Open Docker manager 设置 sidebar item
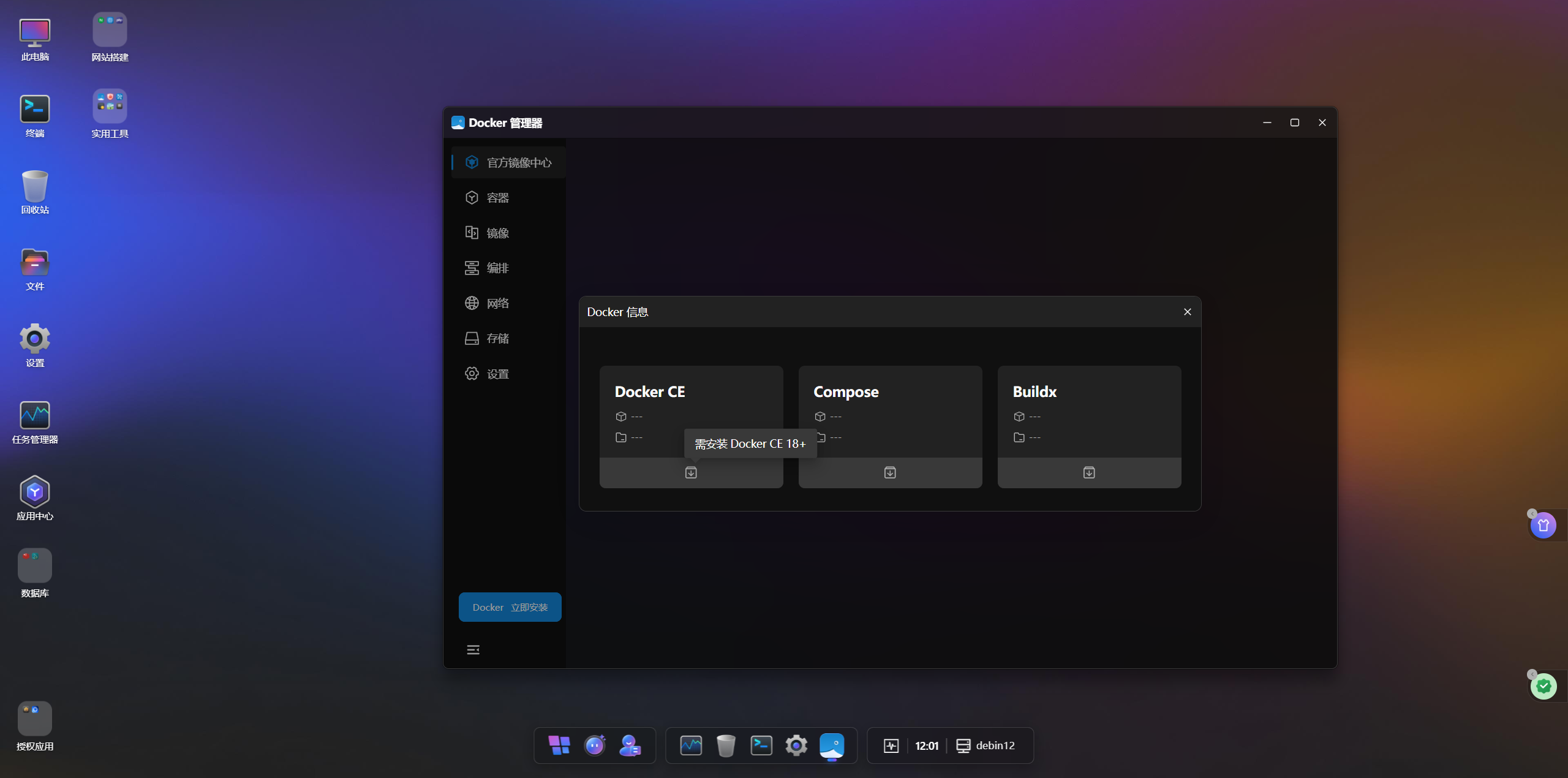The image size is (1568, 778). pos(497,374)
